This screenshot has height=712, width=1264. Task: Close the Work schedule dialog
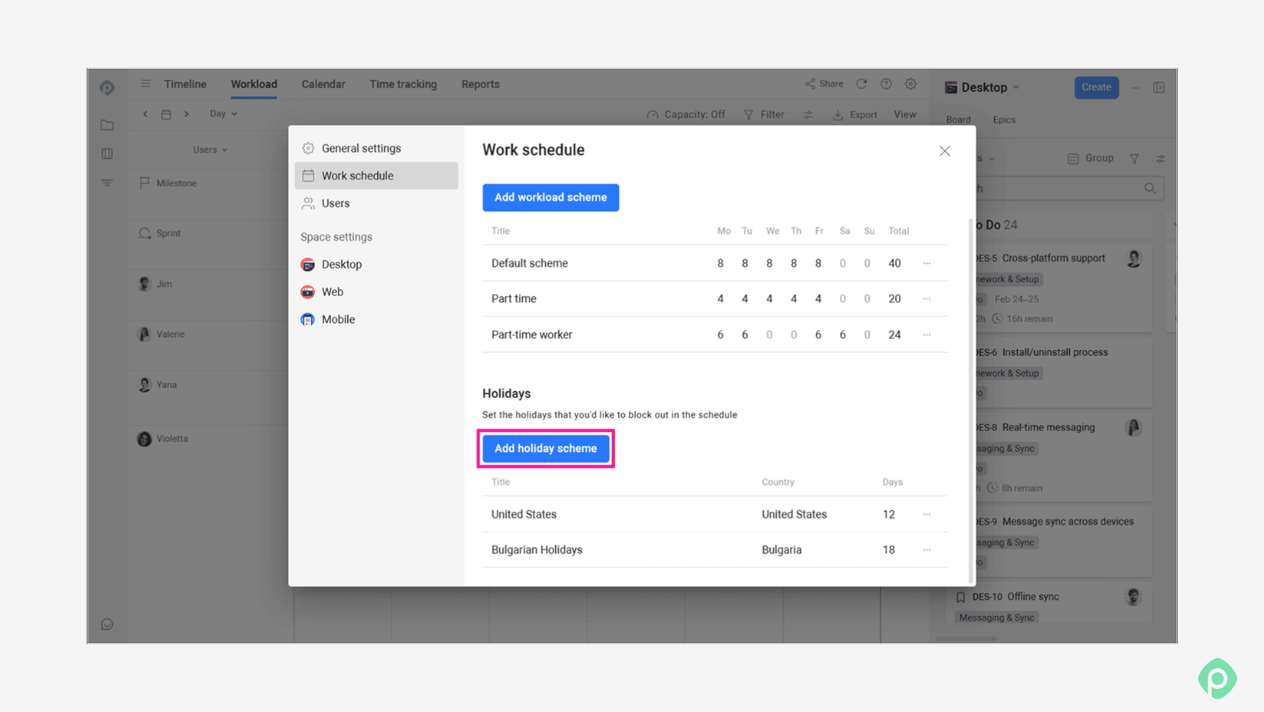coord(944,151)
